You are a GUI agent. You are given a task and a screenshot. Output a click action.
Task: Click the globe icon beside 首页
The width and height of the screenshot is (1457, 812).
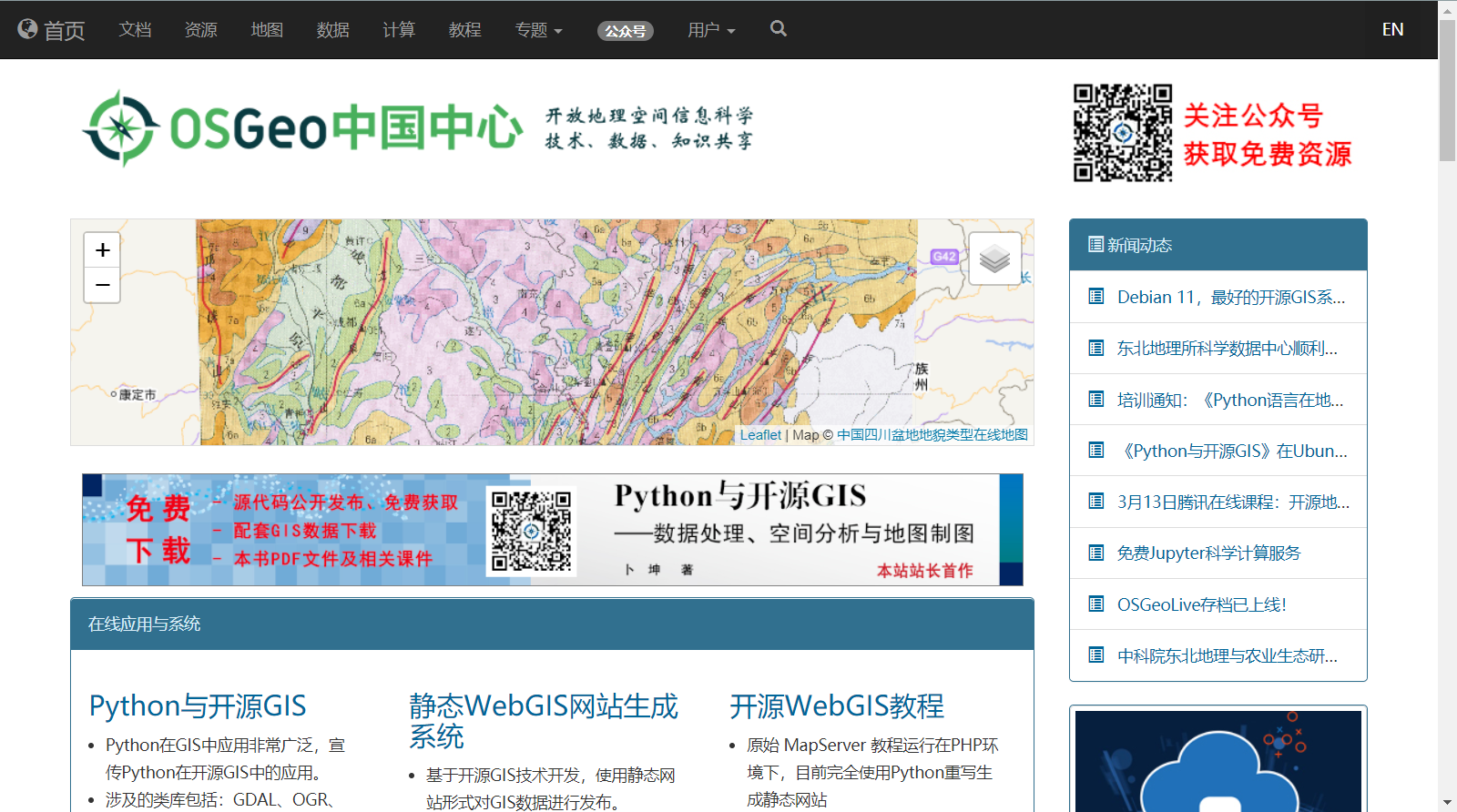pyautogui.click(x=27, y=29)
